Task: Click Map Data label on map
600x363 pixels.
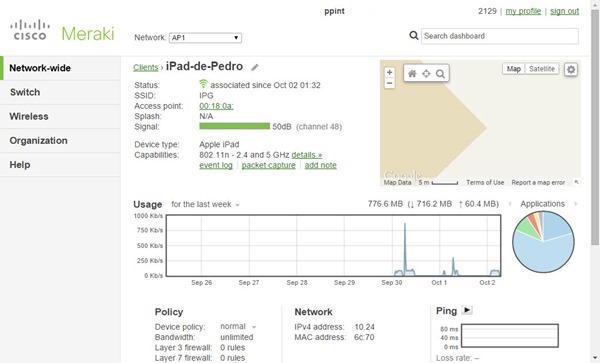Action: (x=397, y=182)
